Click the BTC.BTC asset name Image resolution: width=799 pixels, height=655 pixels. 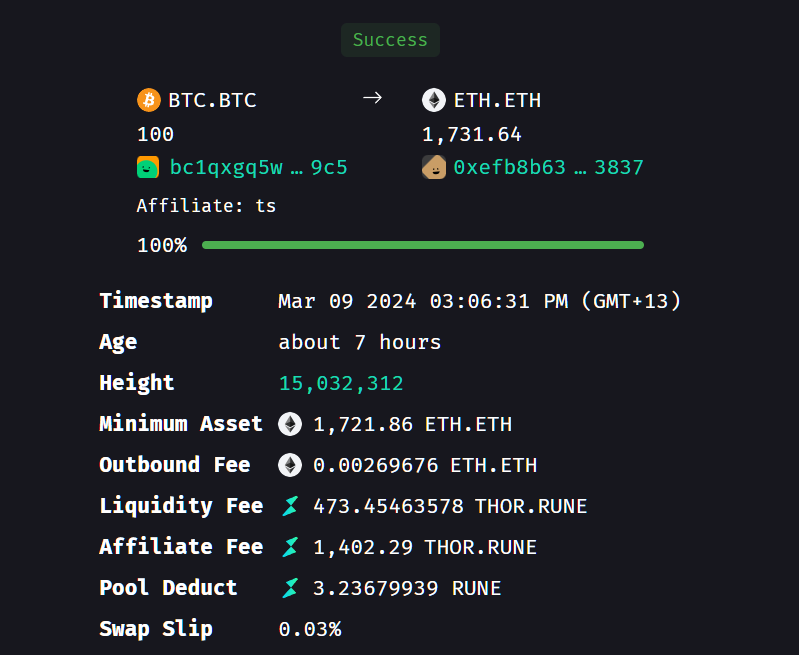(212, 100)
